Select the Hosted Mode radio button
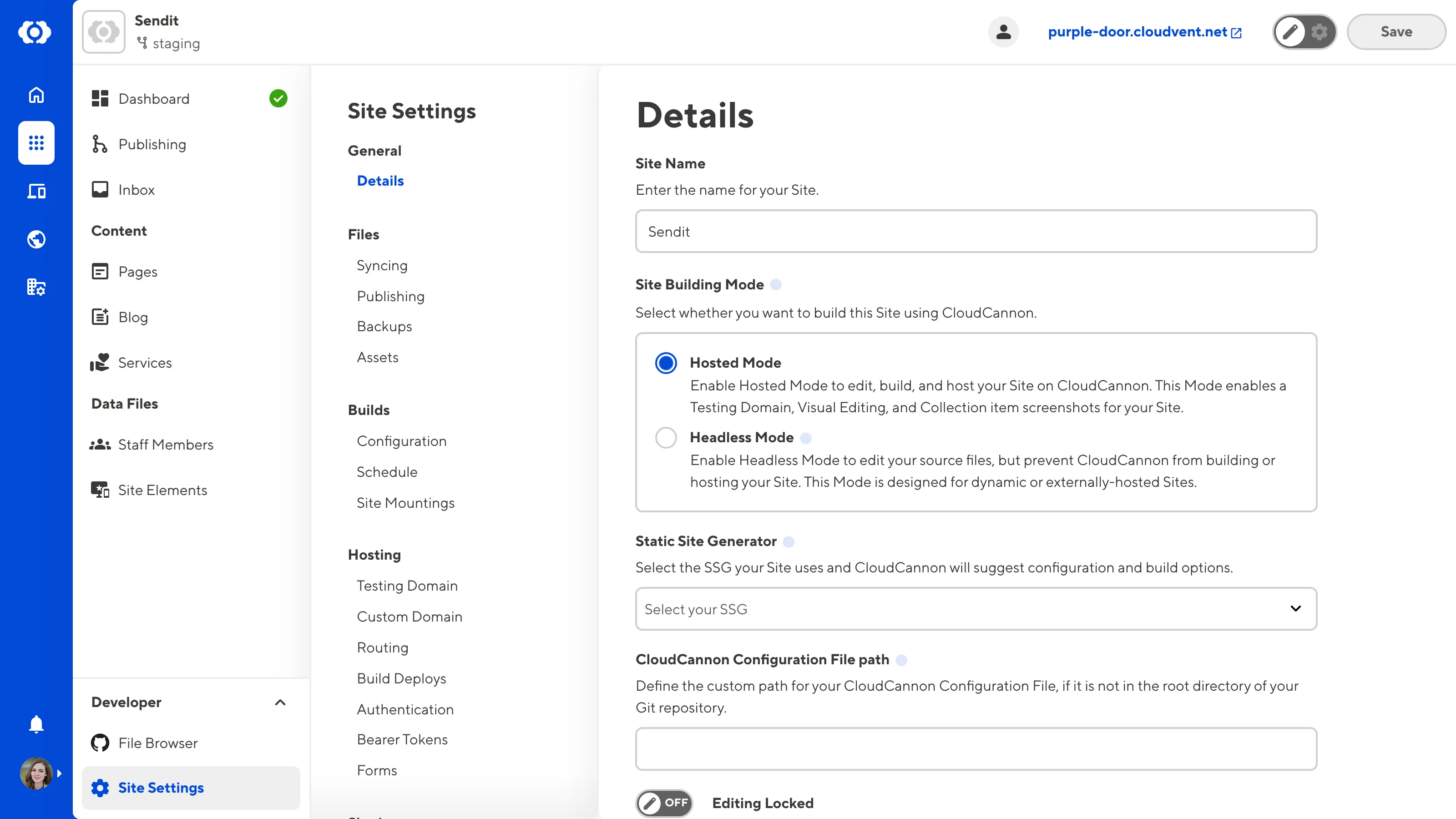 point(666,363)
